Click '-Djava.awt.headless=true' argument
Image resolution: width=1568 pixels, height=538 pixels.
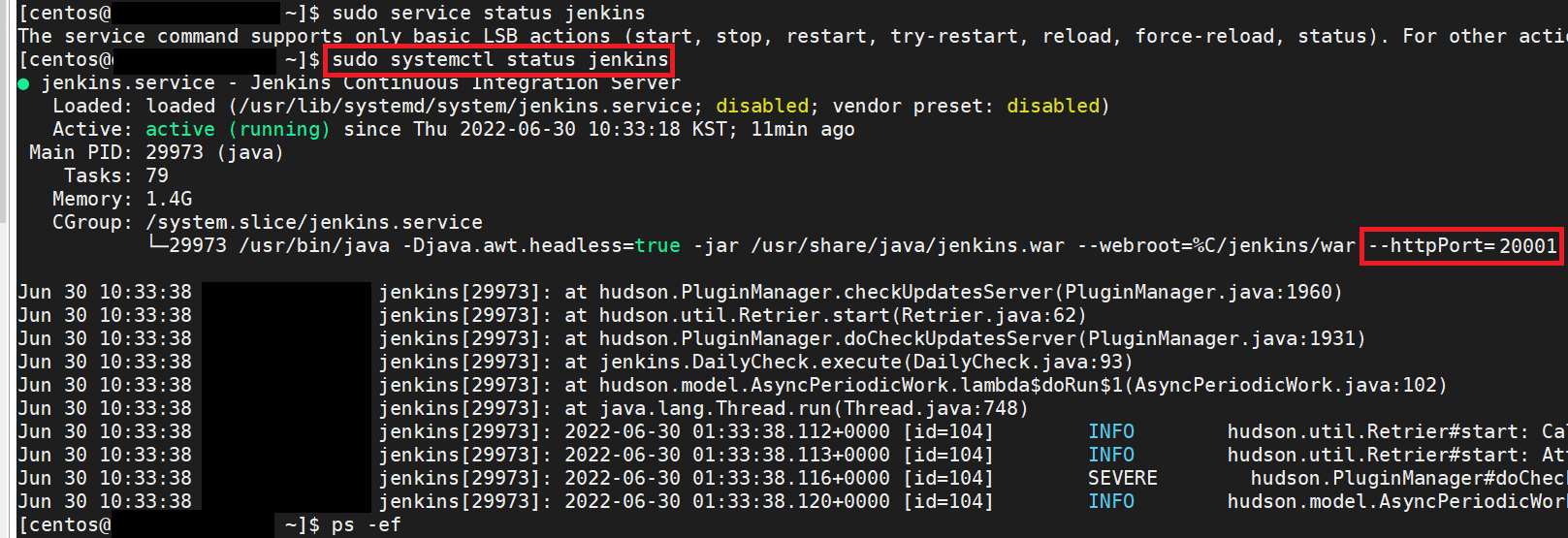pos(540,245)
